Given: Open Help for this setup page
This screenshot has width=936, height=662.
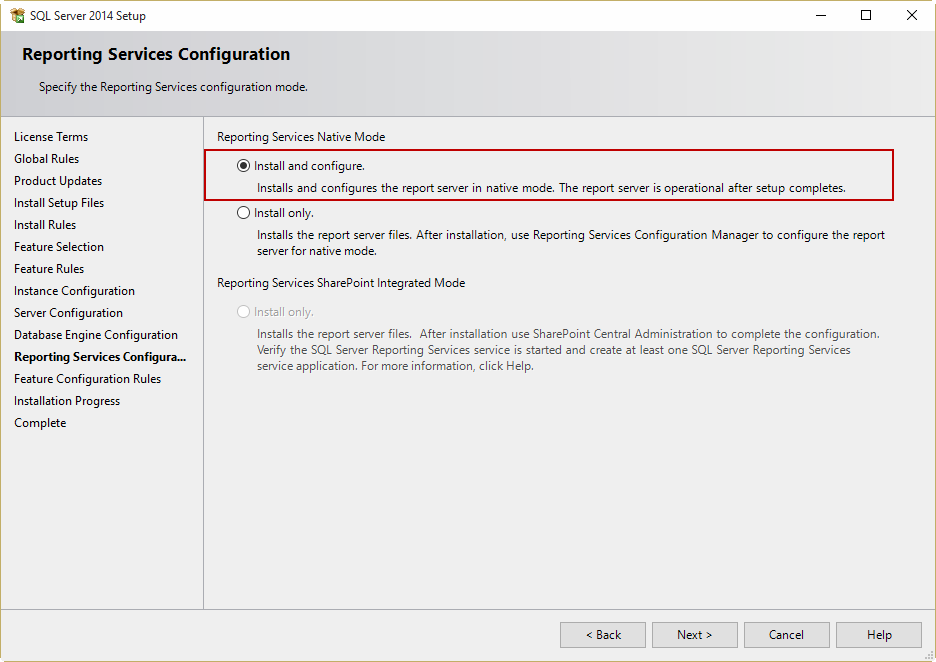Looking at the screenshot, I should click(x=878, y=635).
